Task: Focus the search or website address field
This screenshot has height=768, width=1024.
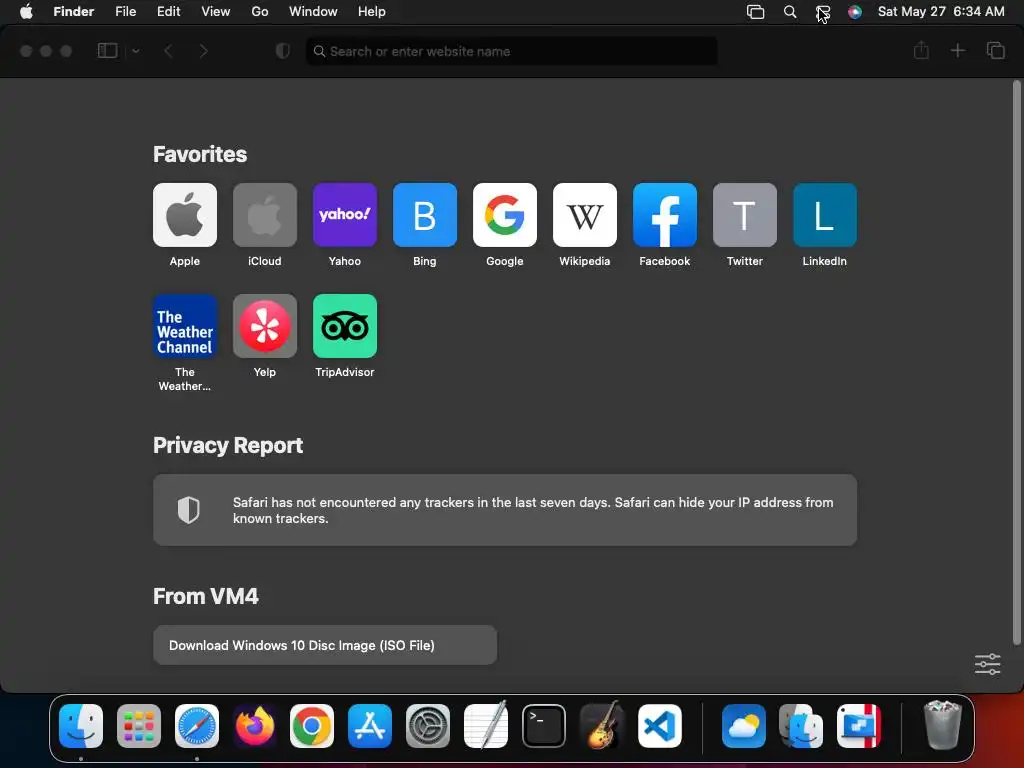Action: 512,51
